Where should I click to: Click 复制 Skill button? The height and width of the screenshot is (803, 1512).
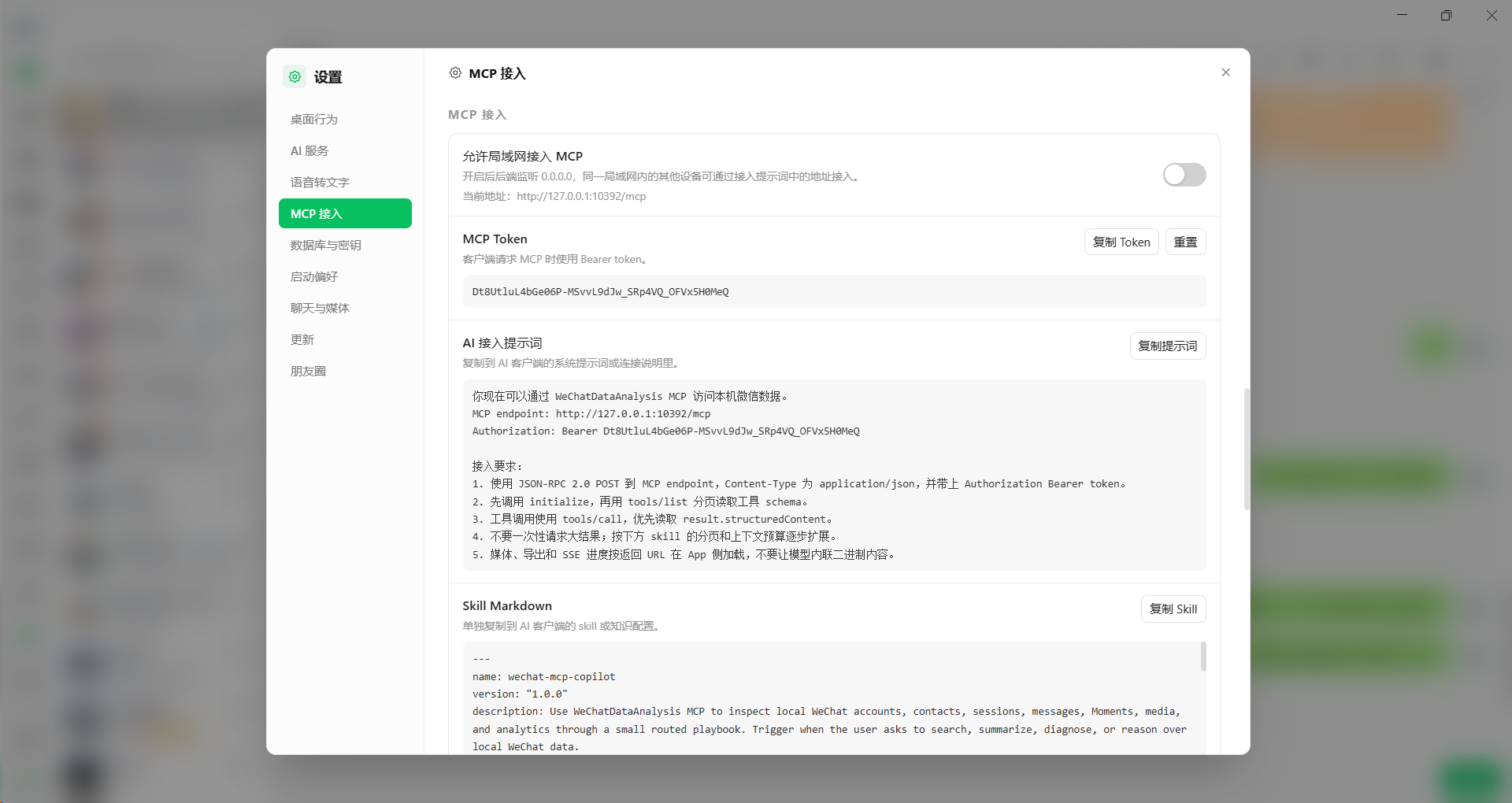[x=1173, y=609]
